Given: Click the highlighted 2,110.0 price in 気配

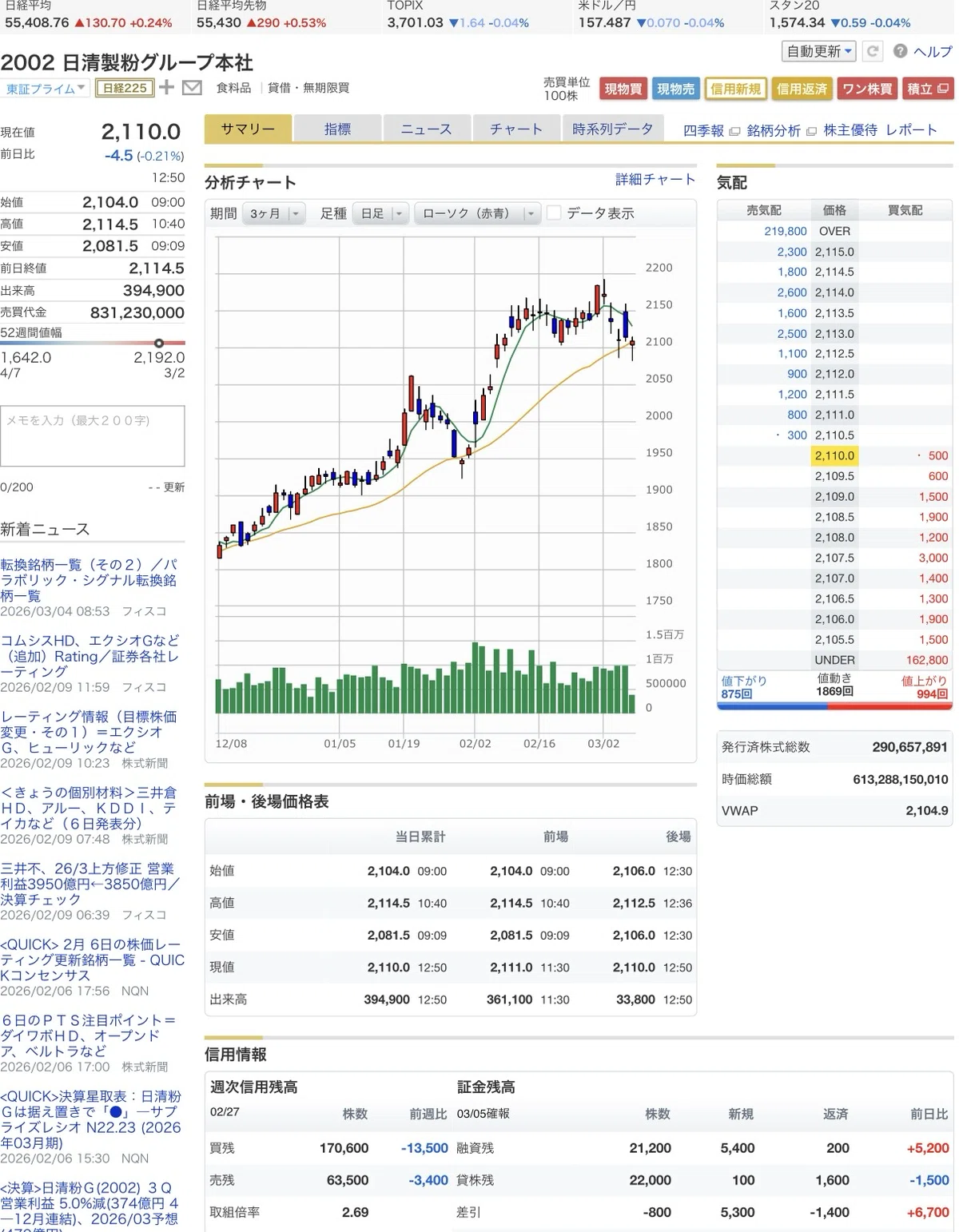Looking at the screenshot, I should pos(834,455).
